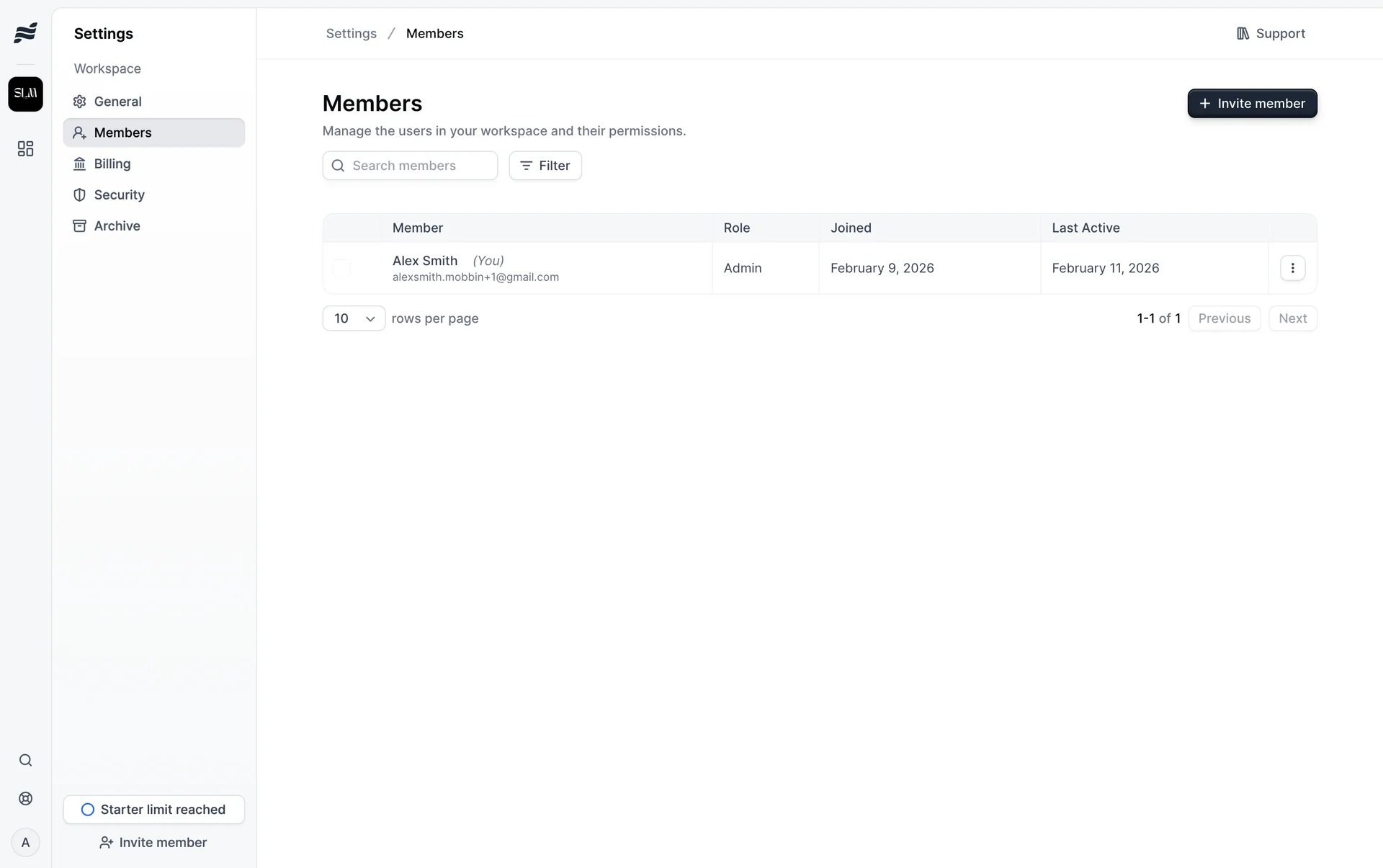Open the Archive section

pos(117,226)
